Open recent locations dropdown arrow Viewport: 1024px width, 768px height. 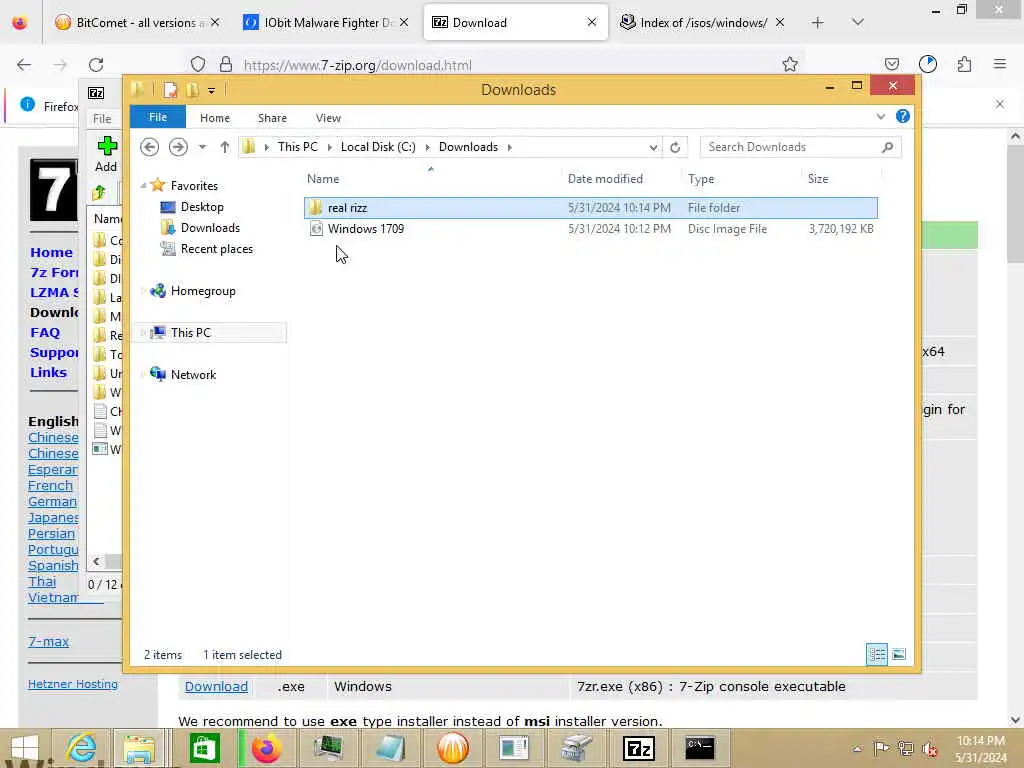202,147
